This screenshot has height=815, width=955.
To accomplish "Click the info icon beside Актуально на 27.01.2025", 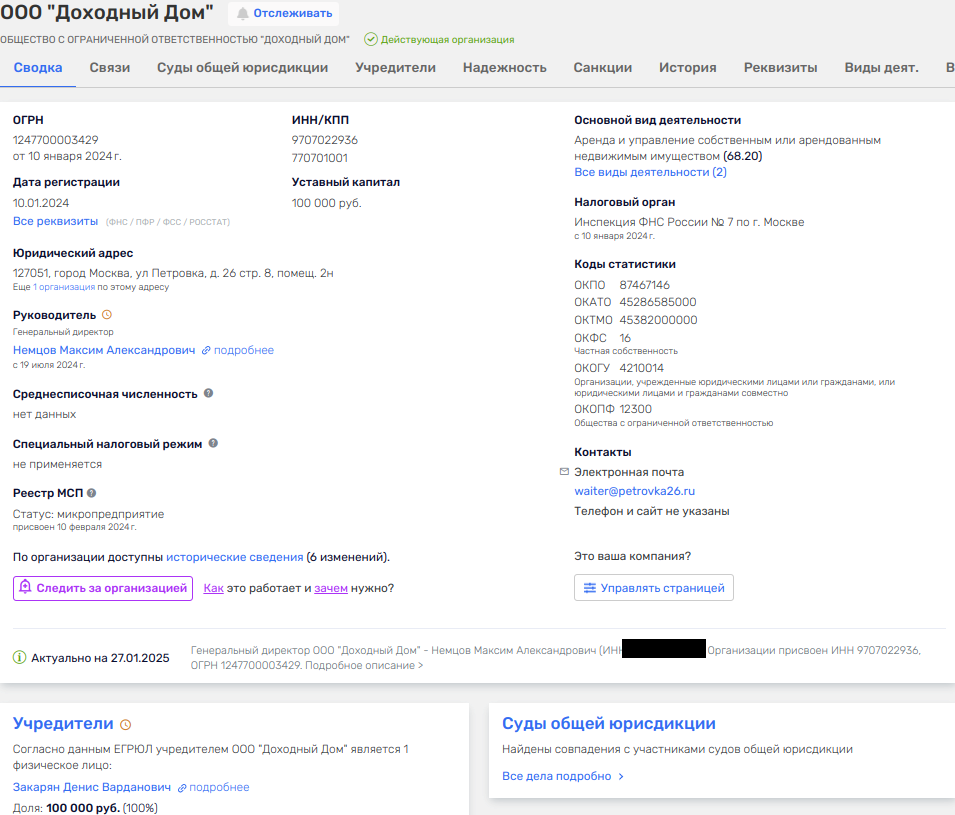I will point(19,658).
